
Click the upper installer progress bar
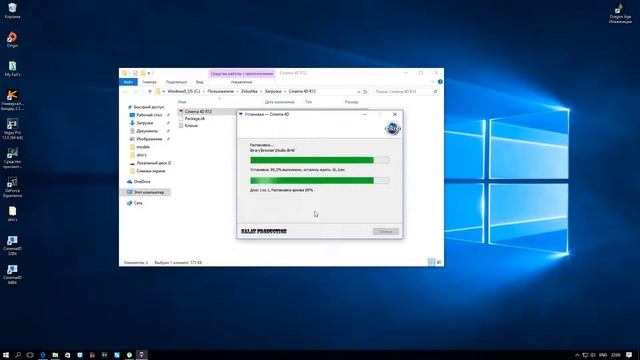click(320, 160)
